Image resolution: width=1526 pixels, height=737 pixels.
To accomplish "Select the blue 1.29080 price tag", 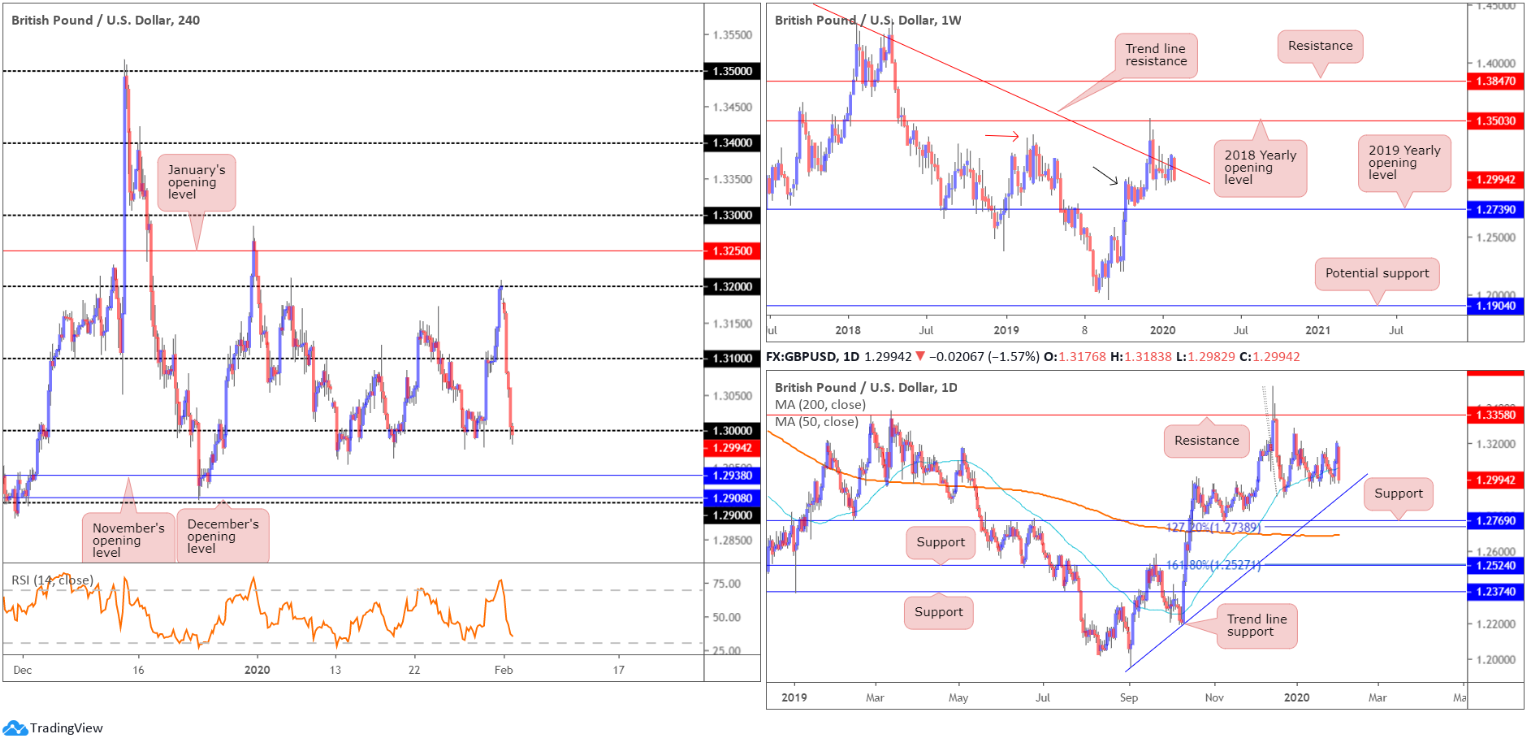I will 734,497.
